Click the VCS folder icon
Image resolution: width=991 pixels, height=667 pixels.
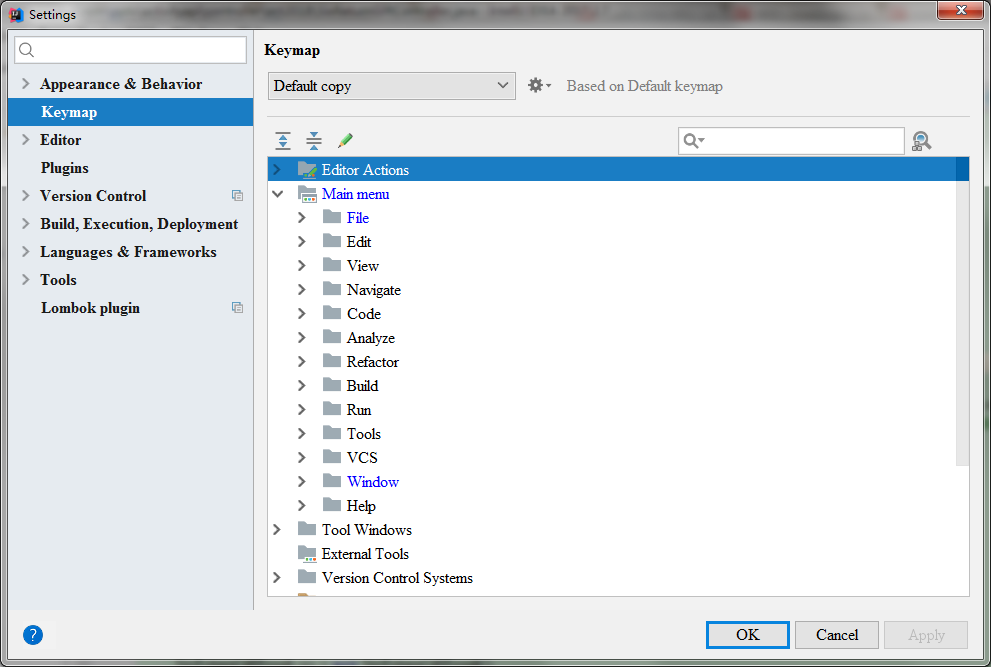332,456
